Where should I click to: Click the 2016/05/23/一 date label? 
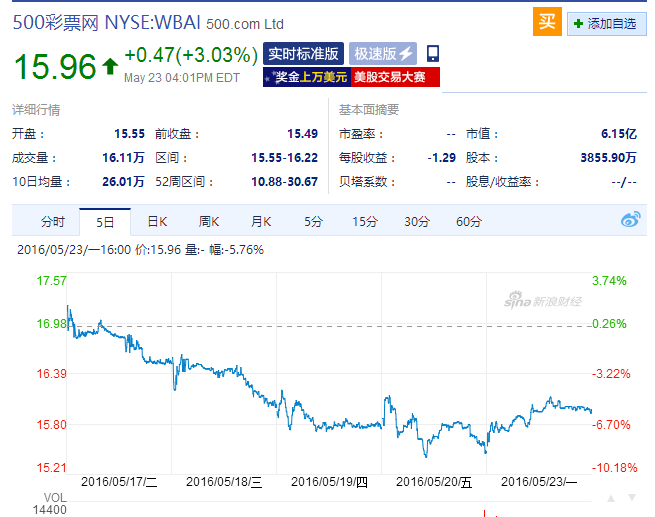pyautogui.click(x=539, y=482)
